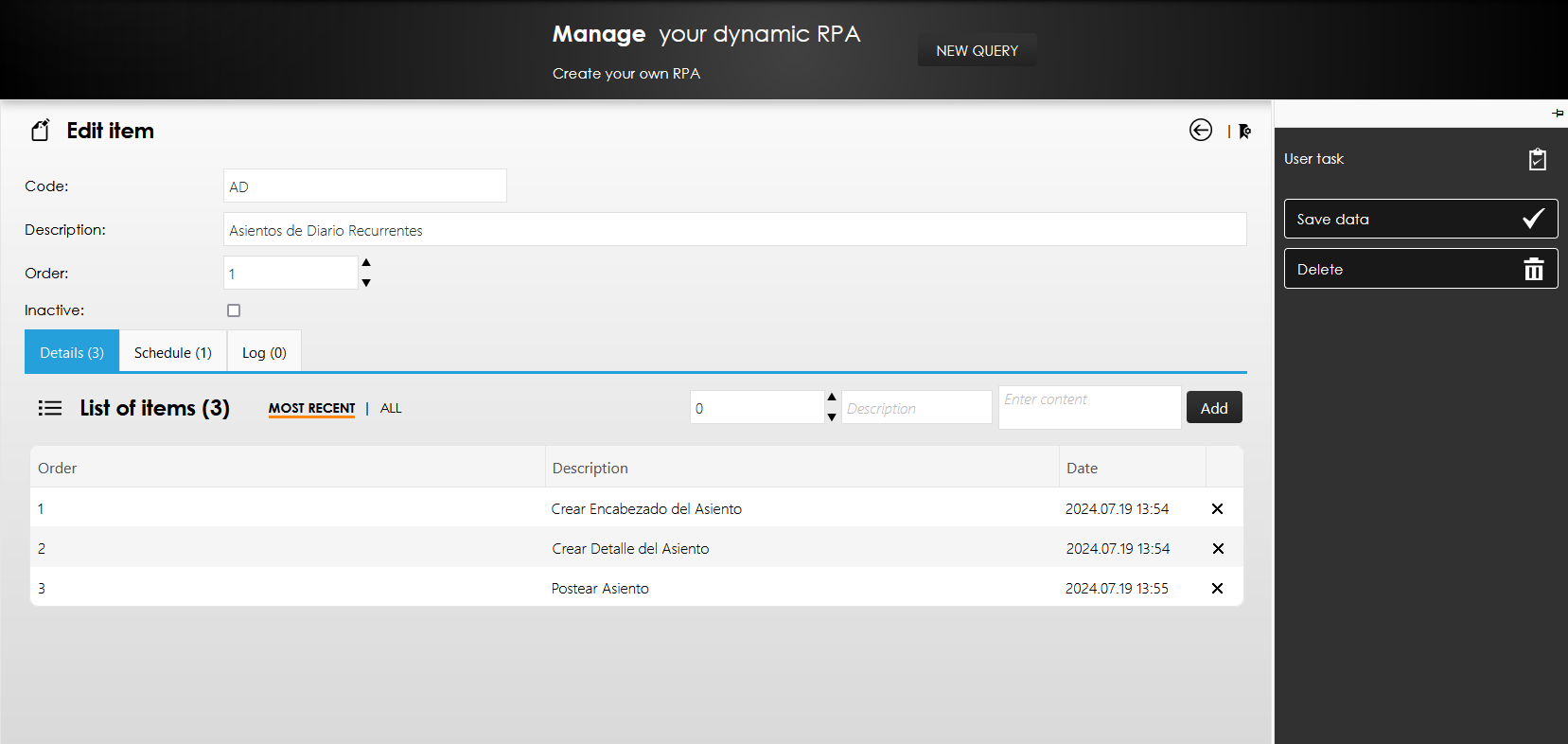The height and width of the screenshot is (744, 1568).
Task: Focus the Code input field
Action: tap(365, 186)
